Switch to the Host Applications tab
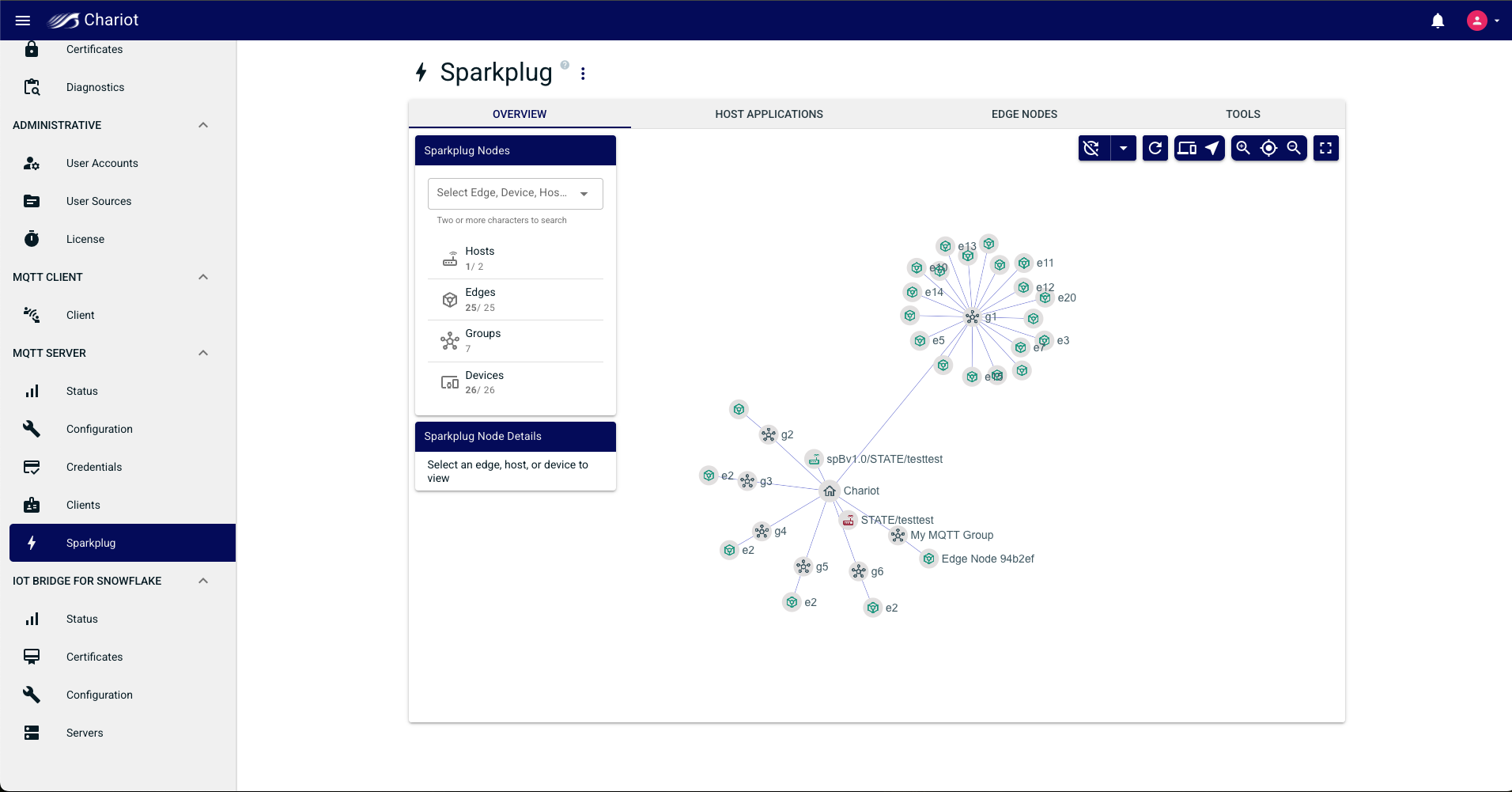The height and width of the screenshot is (792, 1512). (x=769, y=114)
